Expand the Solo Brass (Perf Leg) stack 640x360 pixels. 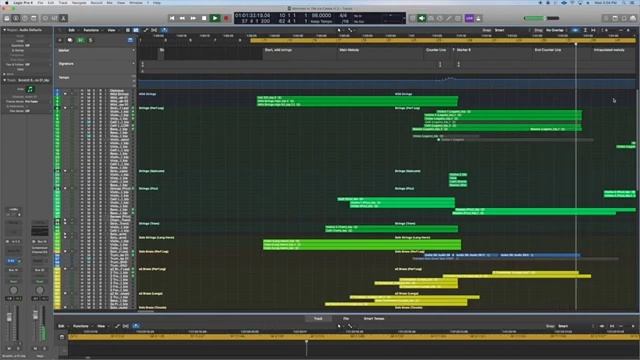pos(65,251)
